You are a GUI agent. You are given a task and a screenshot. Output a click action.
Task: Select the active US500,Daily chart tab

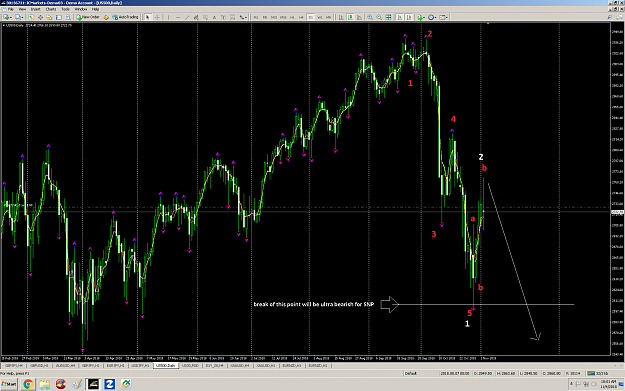click(165, 365)
